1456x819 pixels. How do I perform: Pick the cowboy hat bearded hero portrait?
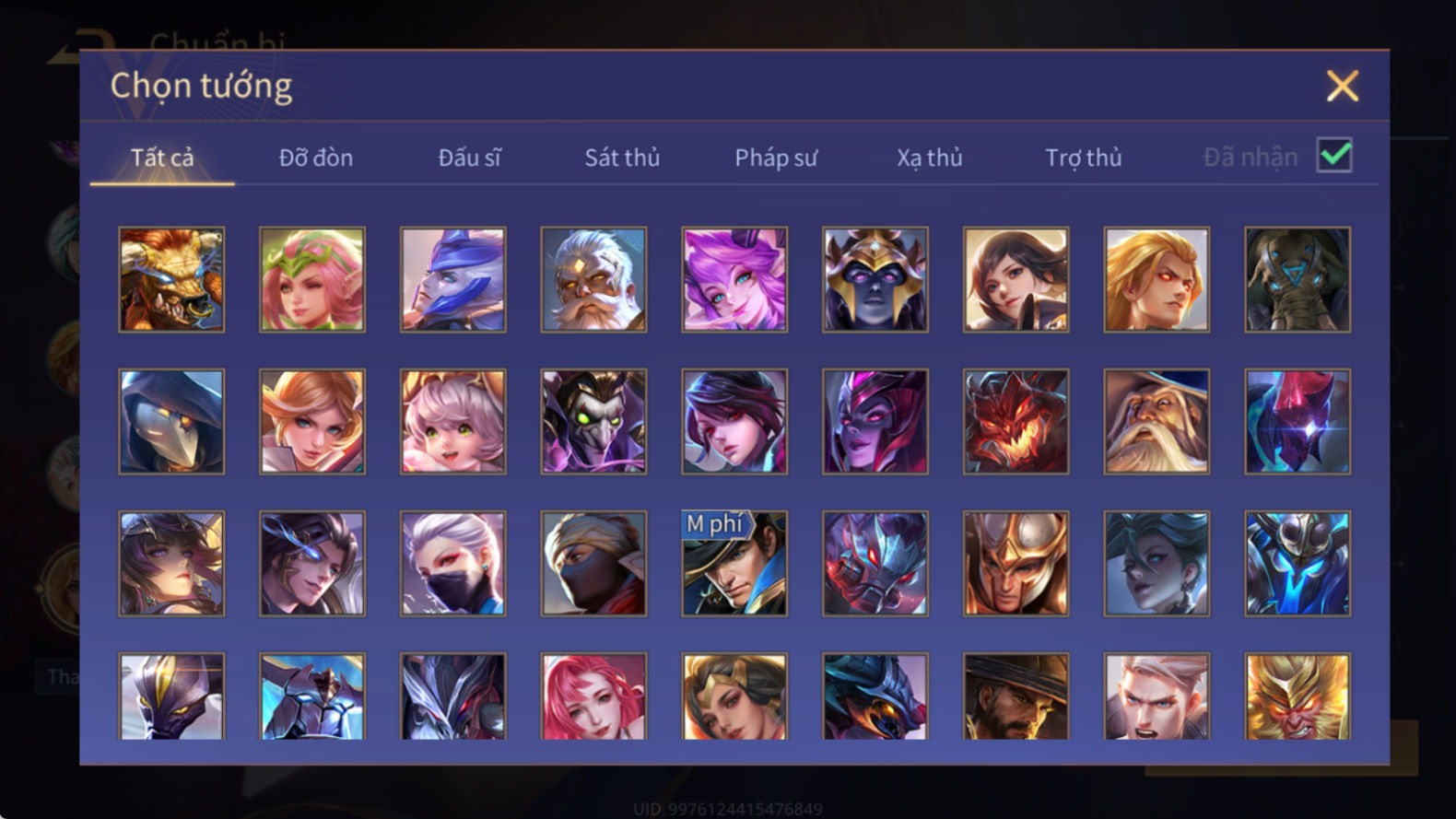[x=1016, y=696]
